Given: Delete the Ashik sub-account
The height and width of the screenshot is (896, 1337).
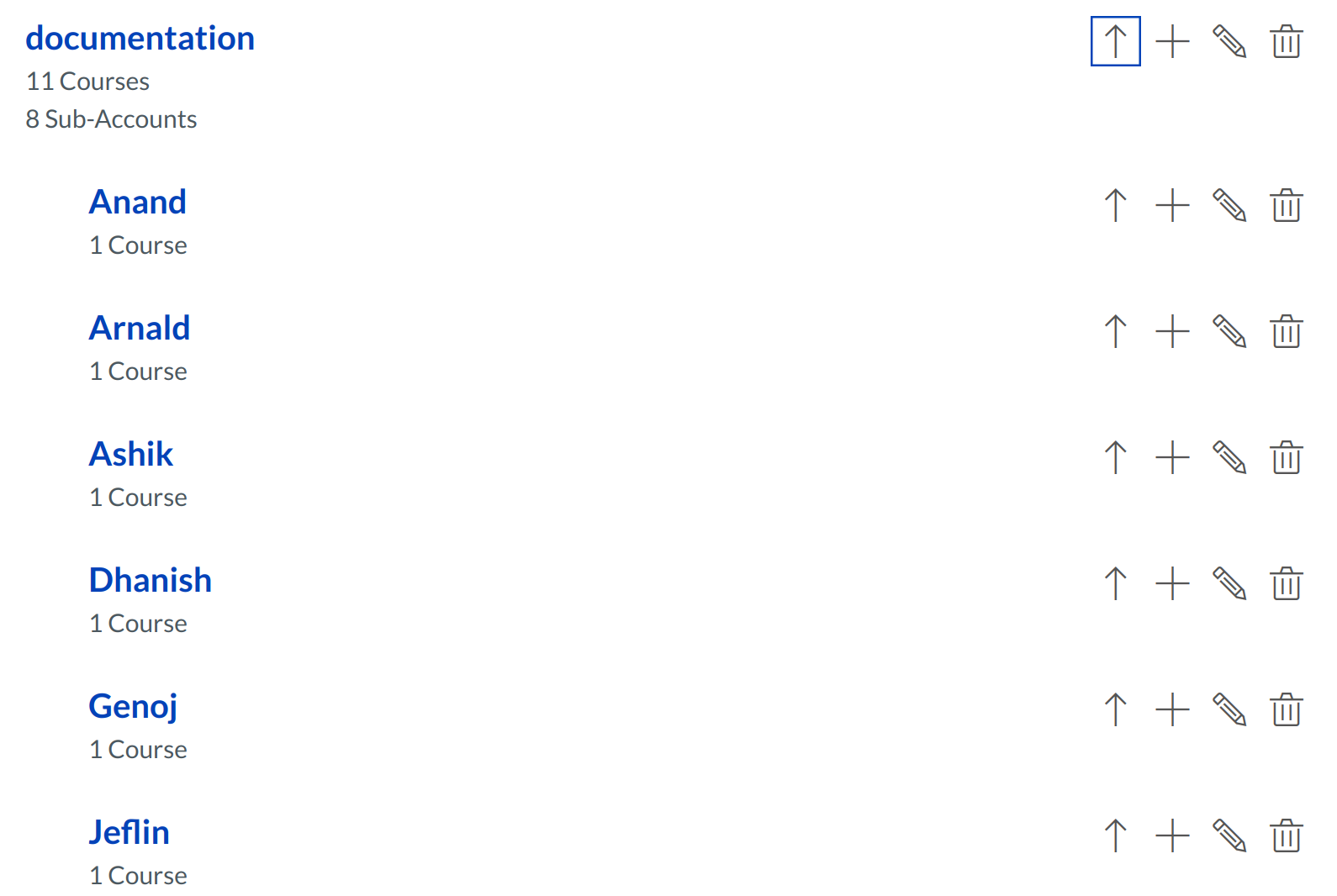Looking at the screenshot, I should pos(1287,457).
